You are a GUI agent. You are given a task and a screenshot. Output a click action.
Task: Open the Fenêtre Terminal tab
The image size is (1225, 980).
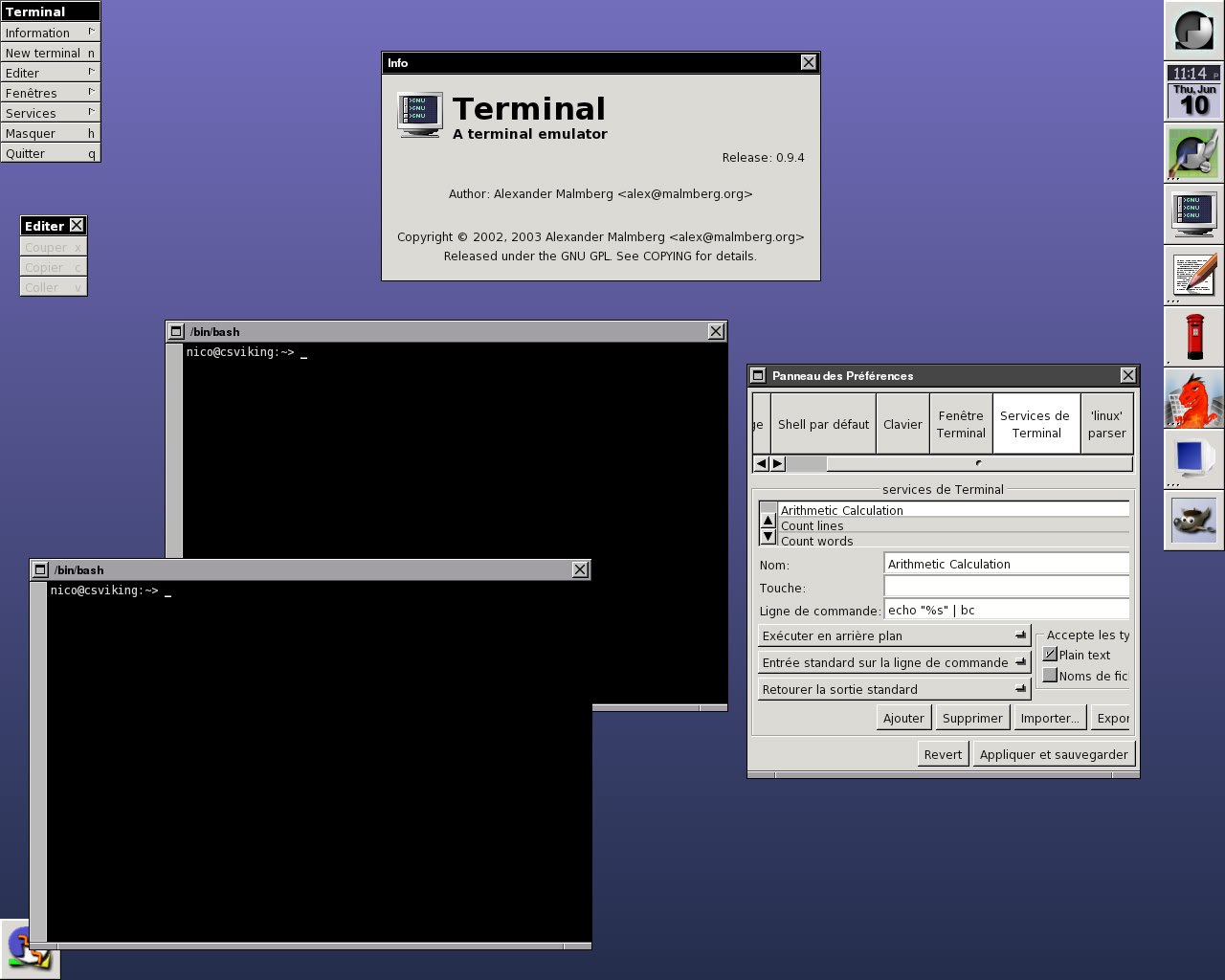coord(961,424)
